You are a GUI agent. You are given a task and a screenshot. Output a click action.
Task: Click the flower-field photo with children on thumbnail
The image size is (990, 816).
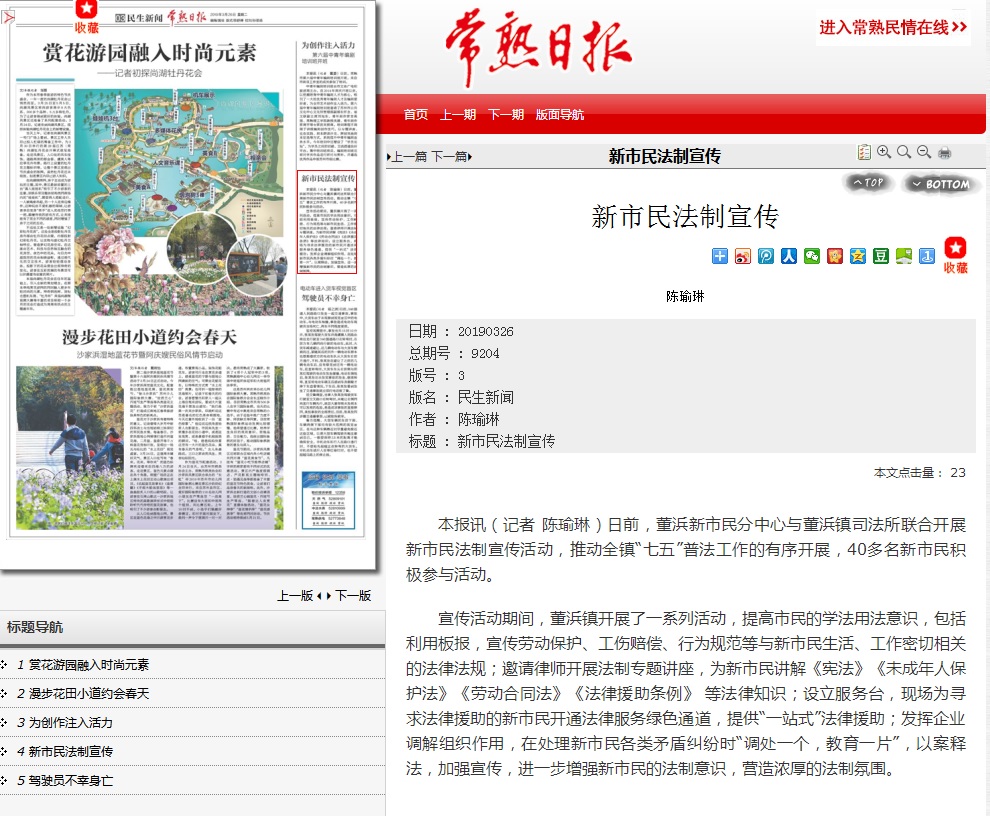pyautogui.click(x=69, y=447)
